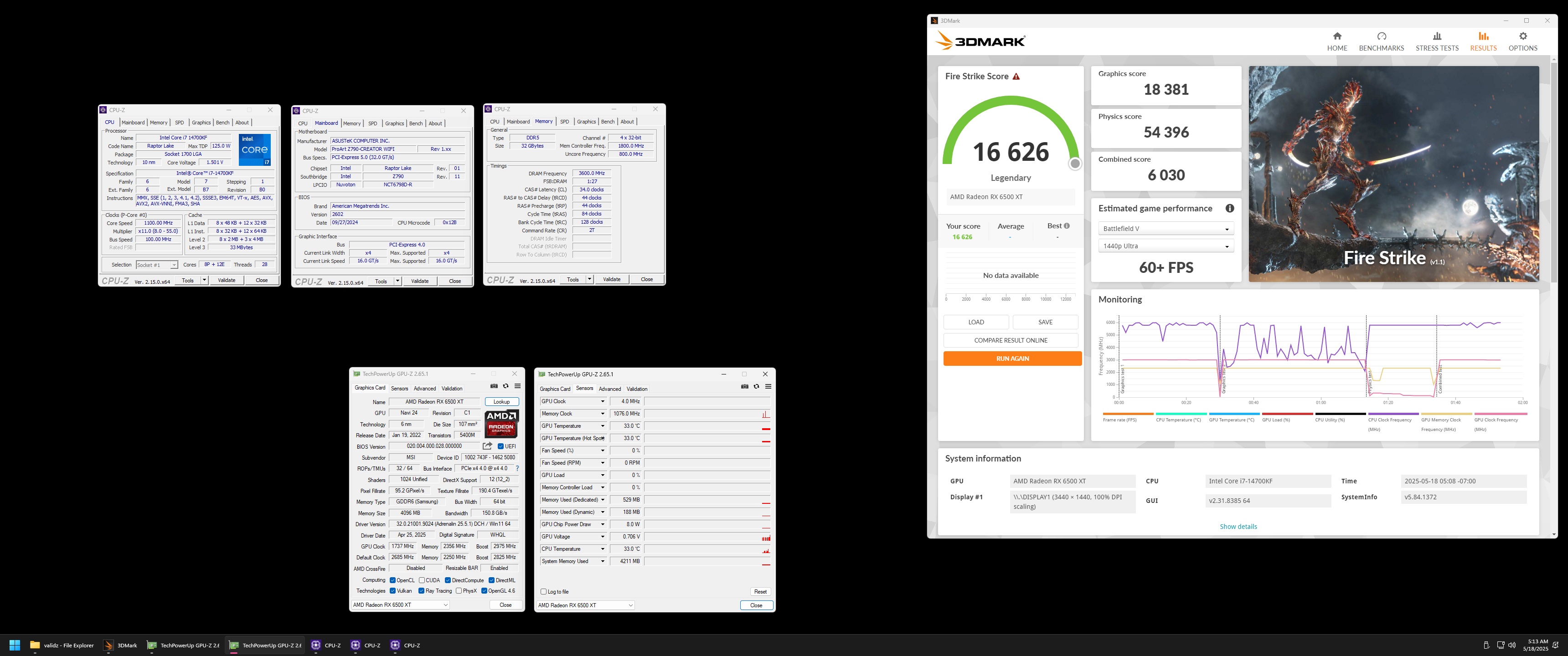Toggle Vulkan checkbox
Viewport: 1568px width, 656px height.
(x=392, y=590)
